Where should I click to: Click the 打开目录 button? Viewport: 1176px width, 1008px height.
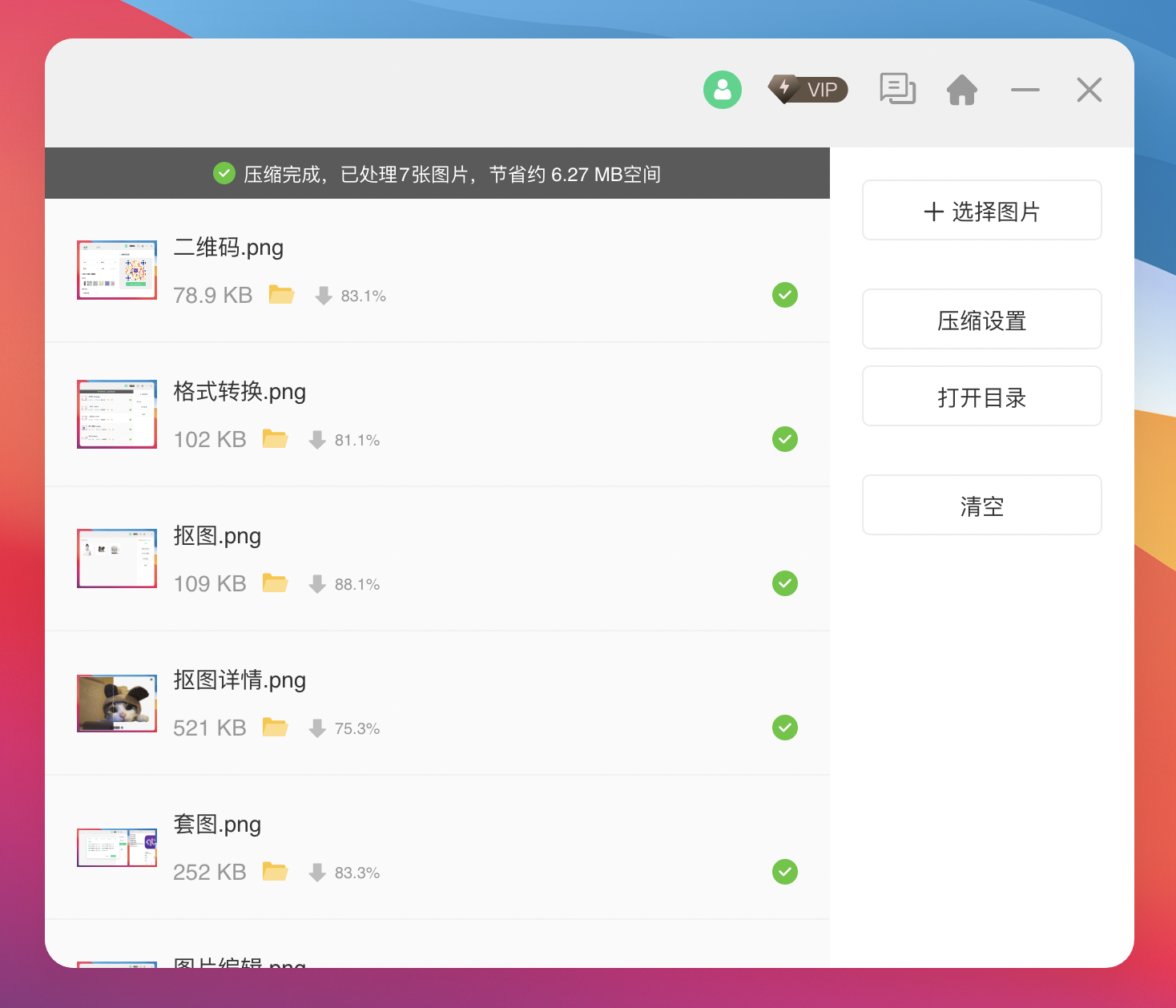click(x=981, y=397)
